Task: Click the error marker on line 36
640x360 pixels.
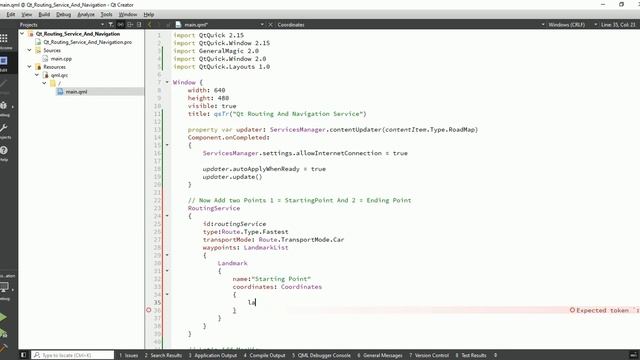Action: [x=149, y=310]
